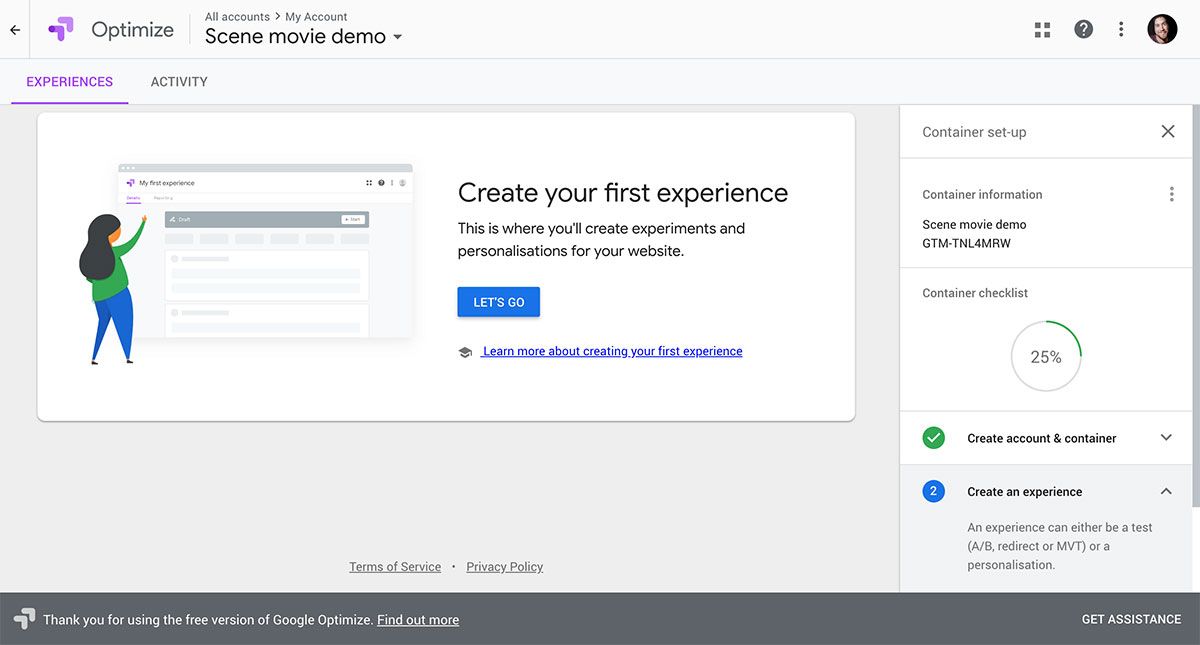Viewport: 1200px width, 645px height.
Task: Click the Optimize icon in bottom banner
Action: click(24, 618)
